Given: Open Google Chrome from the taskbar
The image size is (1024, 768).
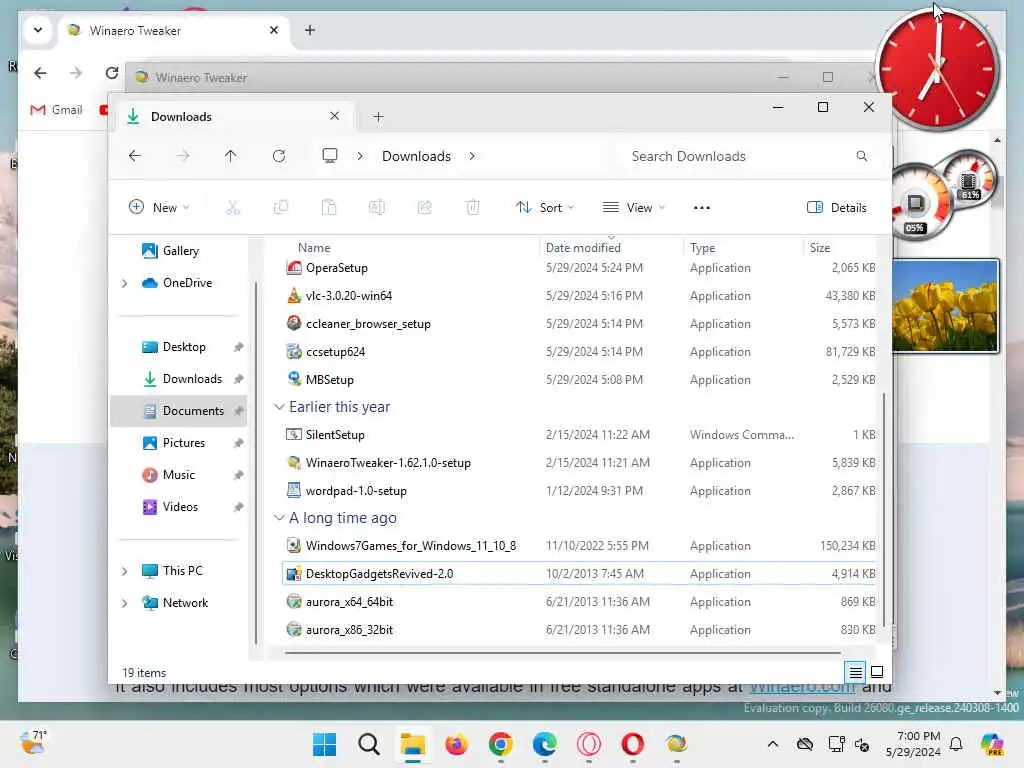Looking at the screenshot, I should tap(501, 744).
